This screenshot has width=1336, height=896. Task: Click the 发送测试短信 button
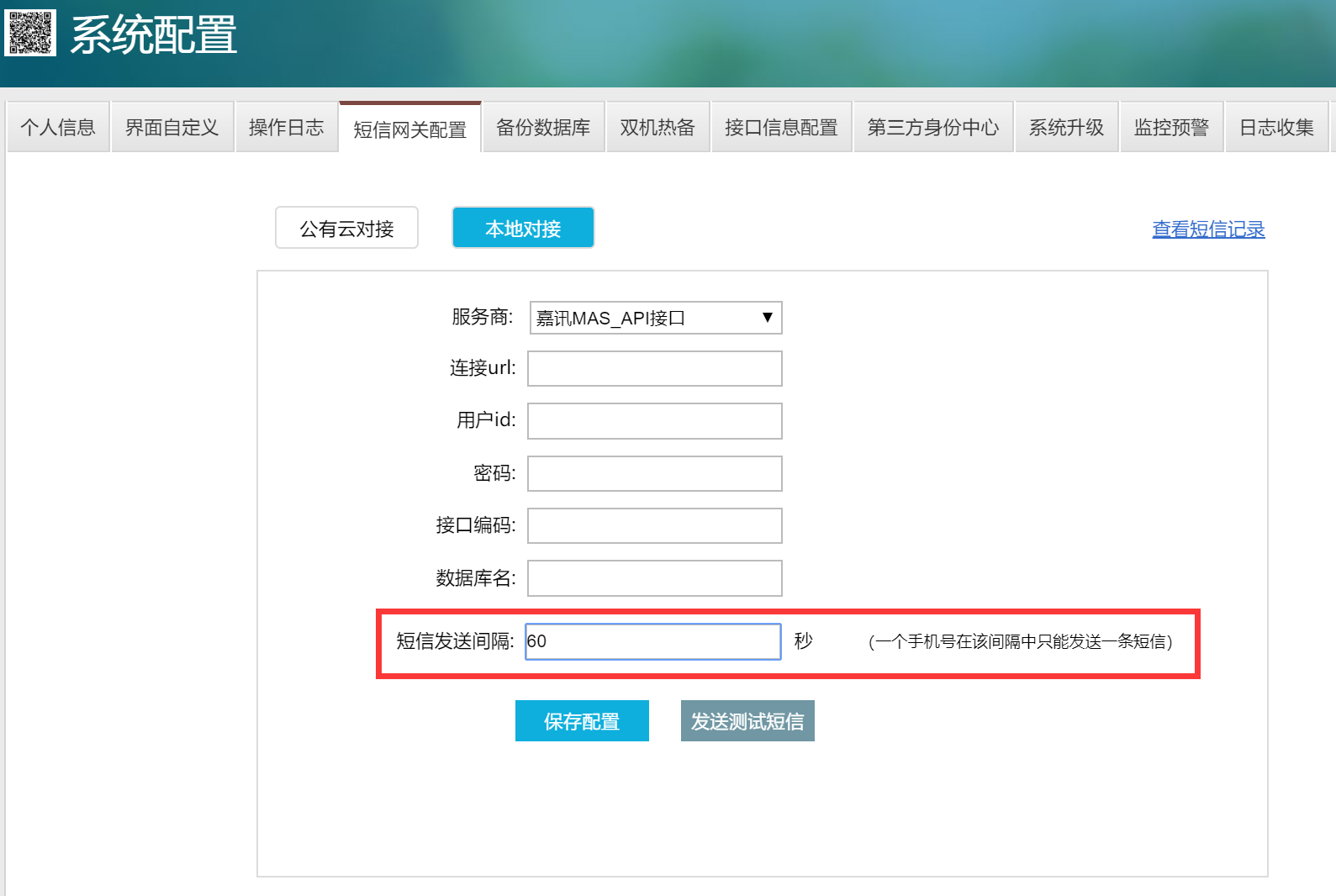coord(747,721)
